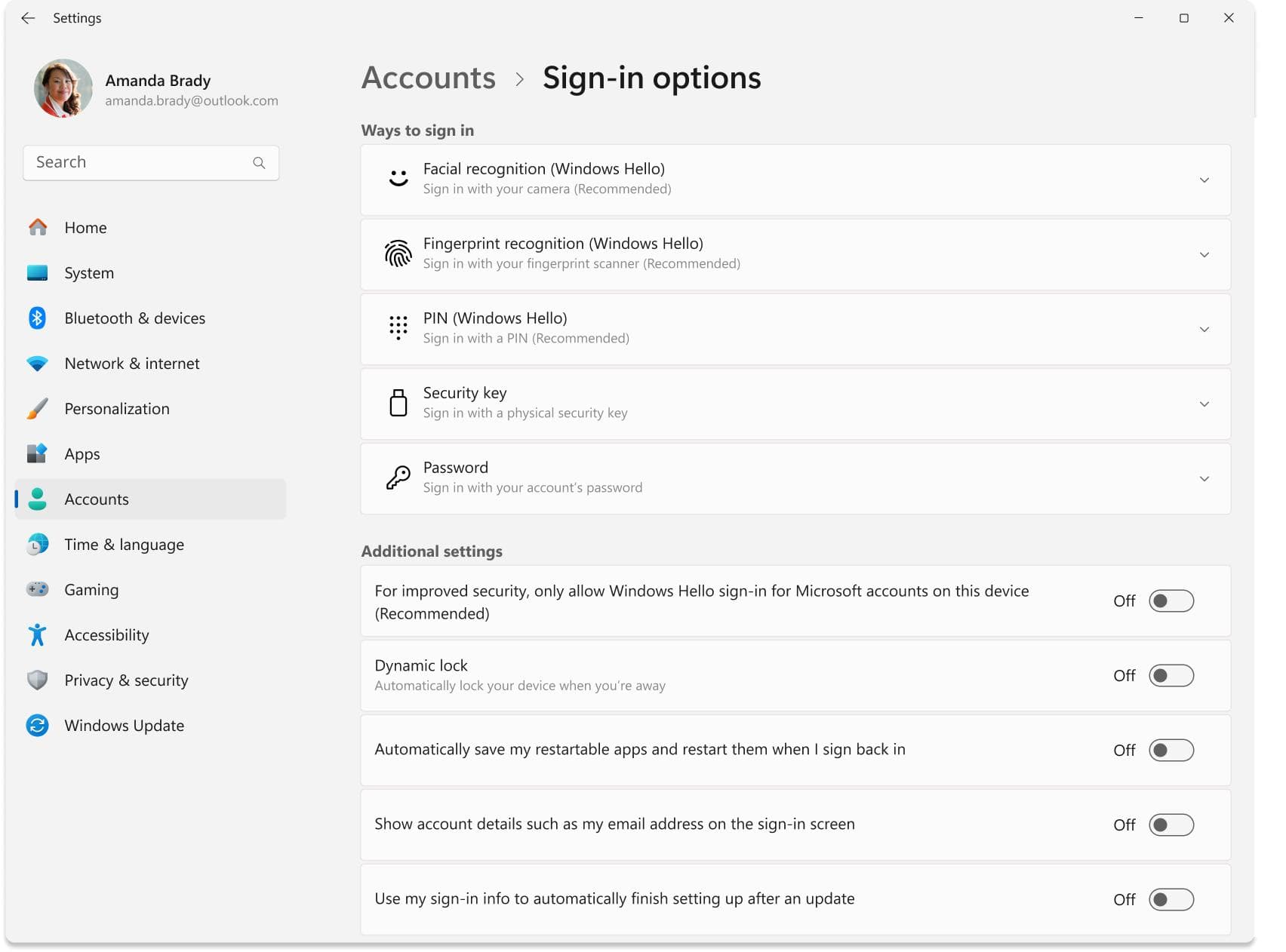The width and height of the screenshot is (1286, 952).
Task: Click the PIN keypad dots icon
Action: (x=398, y=328)
